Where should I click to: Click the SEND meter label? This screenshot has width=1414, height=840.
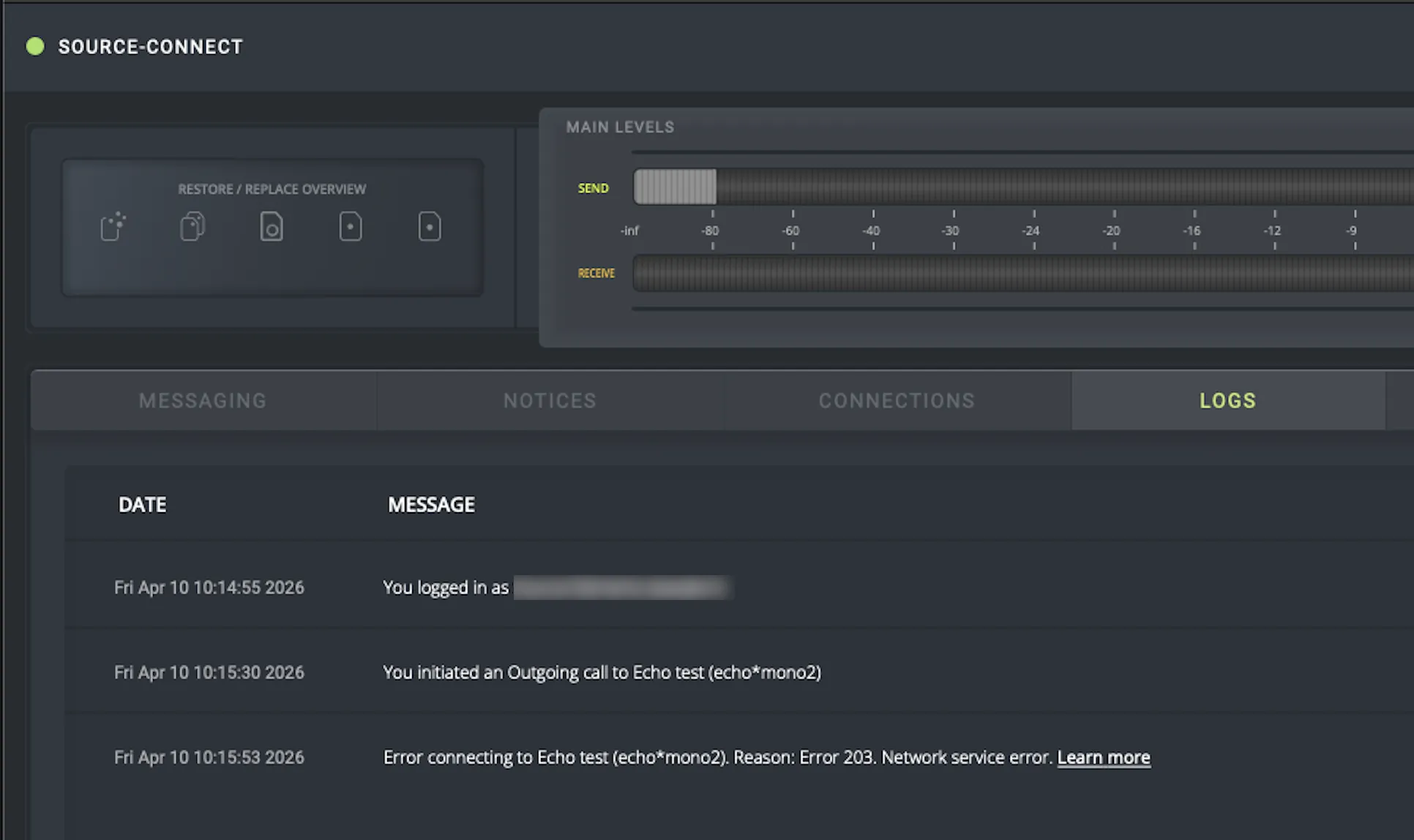point(594,188)
